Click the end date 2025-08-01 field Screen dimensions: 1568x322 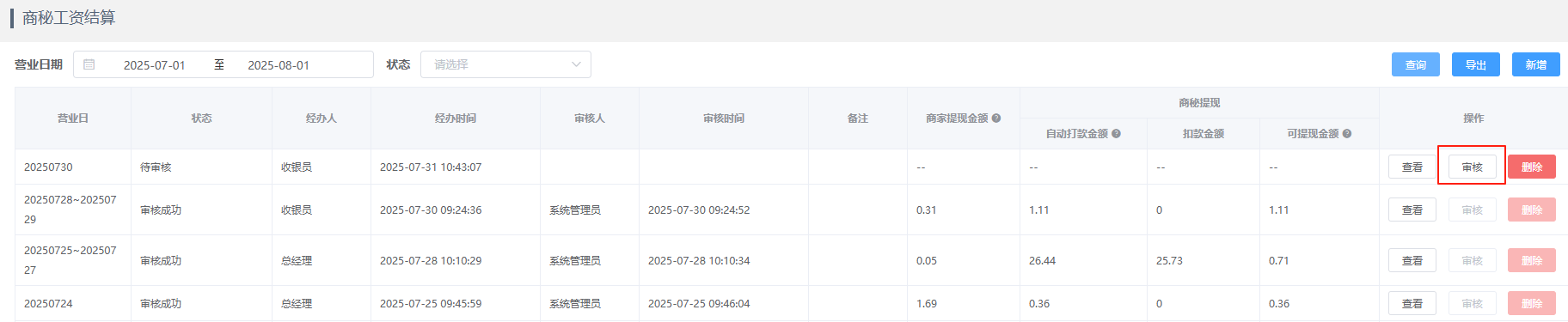tap(279, 65)
